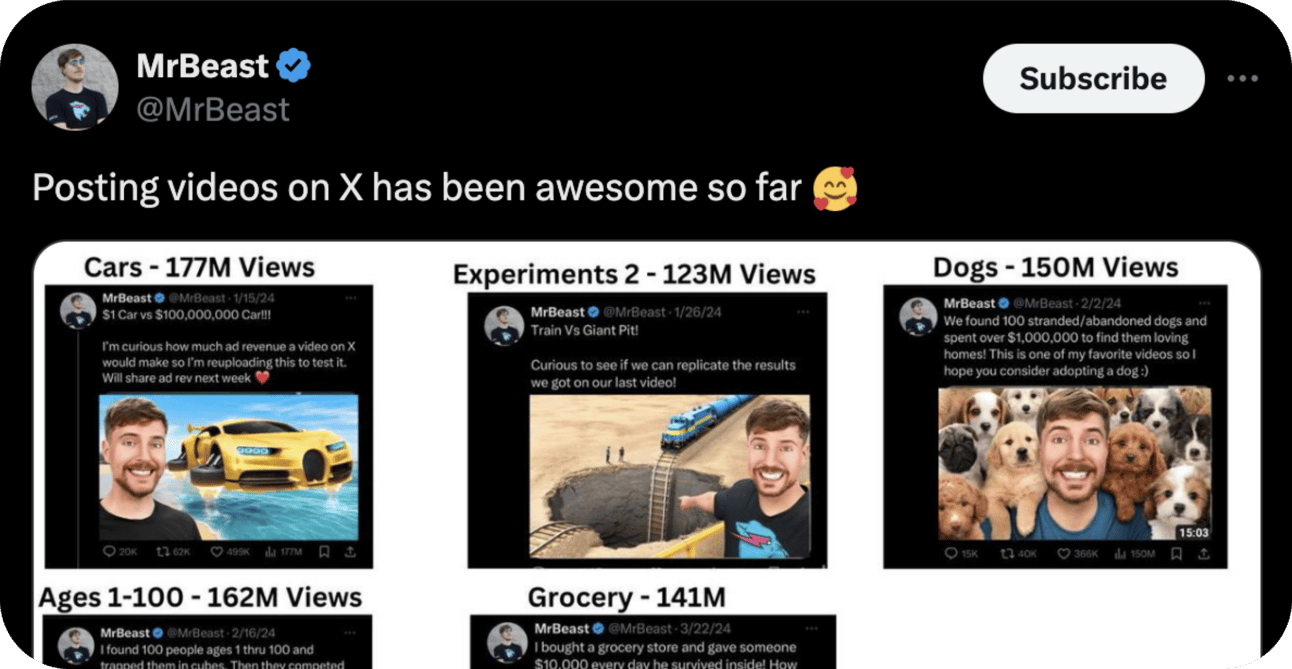This screenshot has width=1292, height=669.
Task: Click the views chart icon under Dogs post
Action: pos(1120,553)
